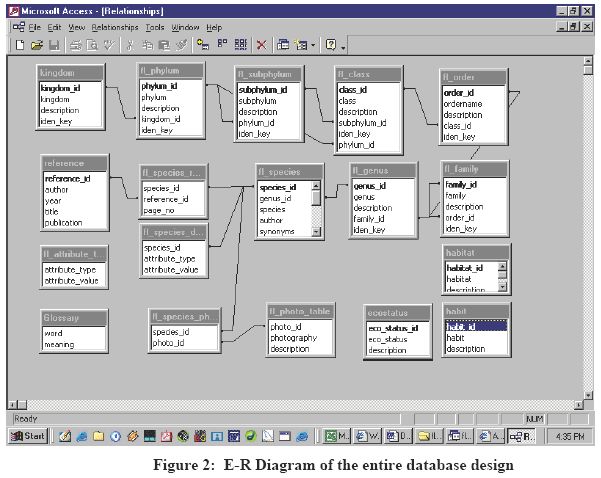
Task: Click the Show Direct Relationships icon
Action: pyautogui.click(x=222, y=45)
